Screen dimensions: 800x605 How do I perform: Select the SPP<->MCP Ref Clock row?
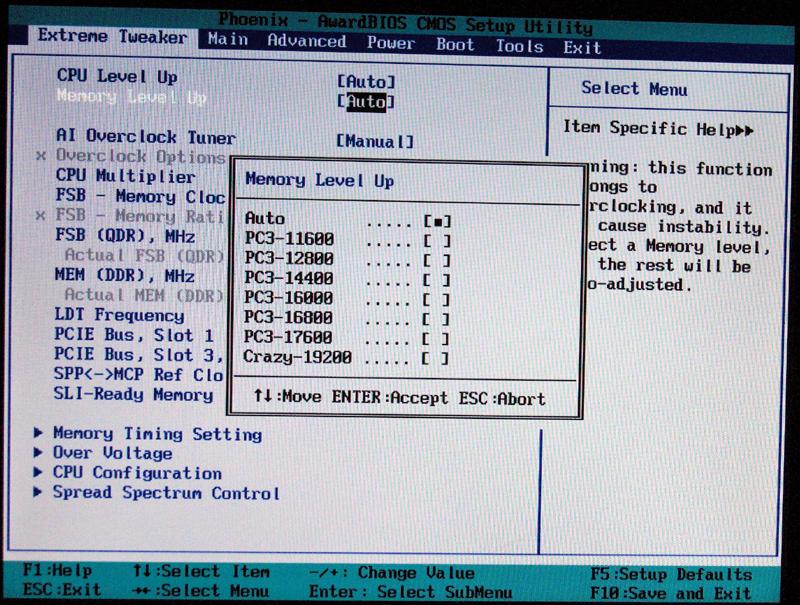(139, 374)
